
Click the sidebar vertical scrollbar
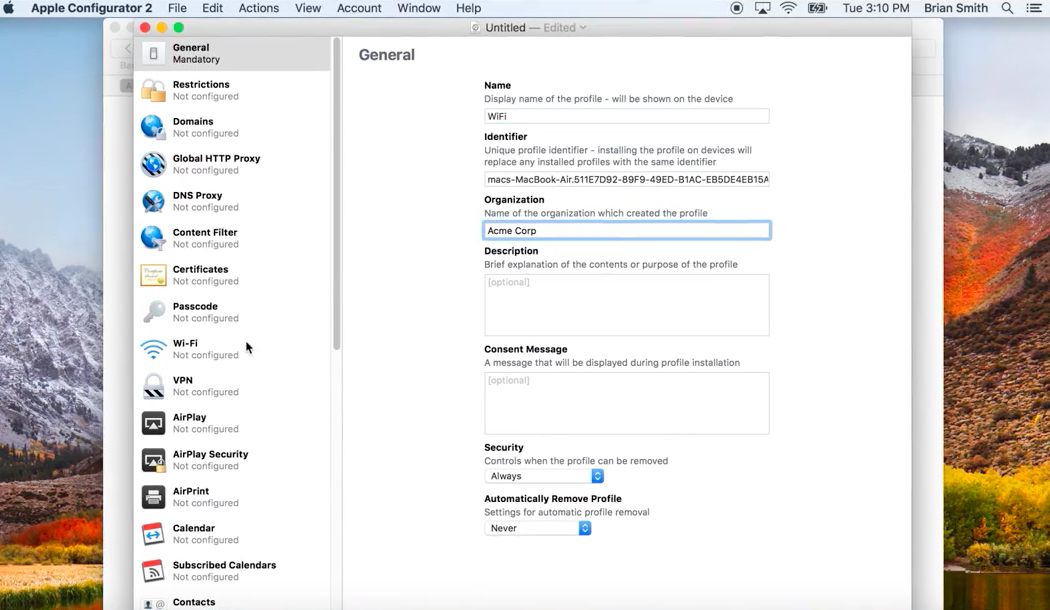pos(337,194)
